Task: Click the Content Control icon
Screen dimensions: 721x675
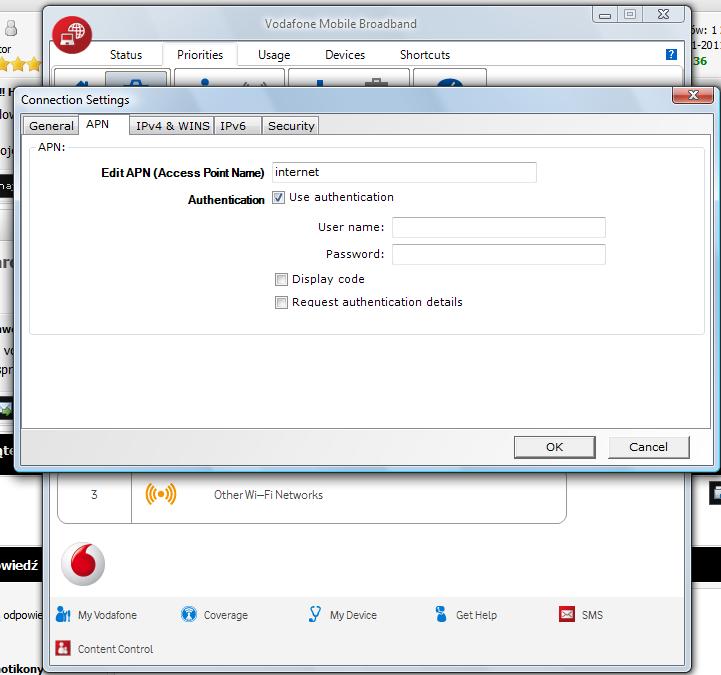Action: 64,648
